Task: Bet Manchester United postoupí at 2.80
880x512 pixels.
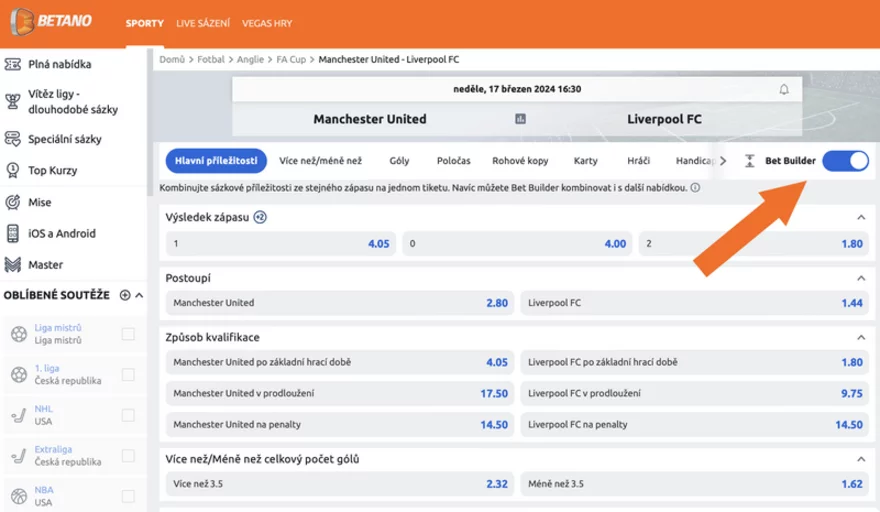Action: (340, 303)
